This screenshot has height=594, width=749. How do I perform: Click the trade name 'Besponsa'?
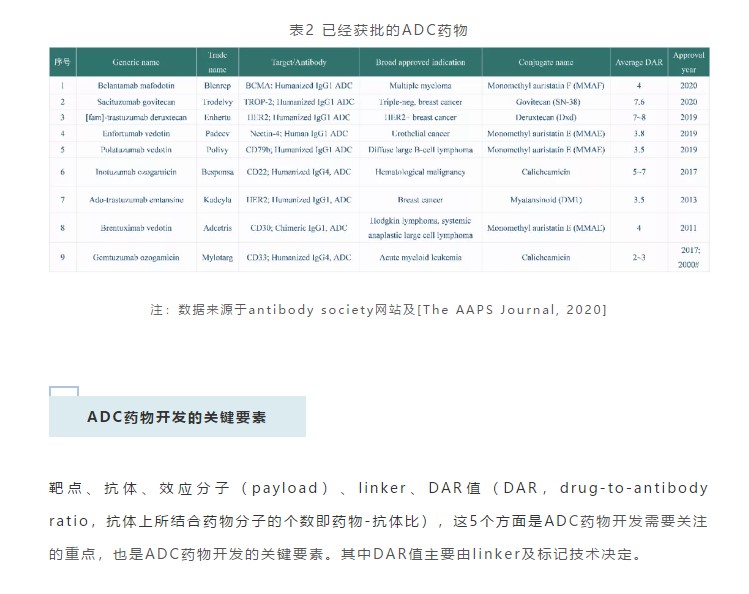[217, 172]
